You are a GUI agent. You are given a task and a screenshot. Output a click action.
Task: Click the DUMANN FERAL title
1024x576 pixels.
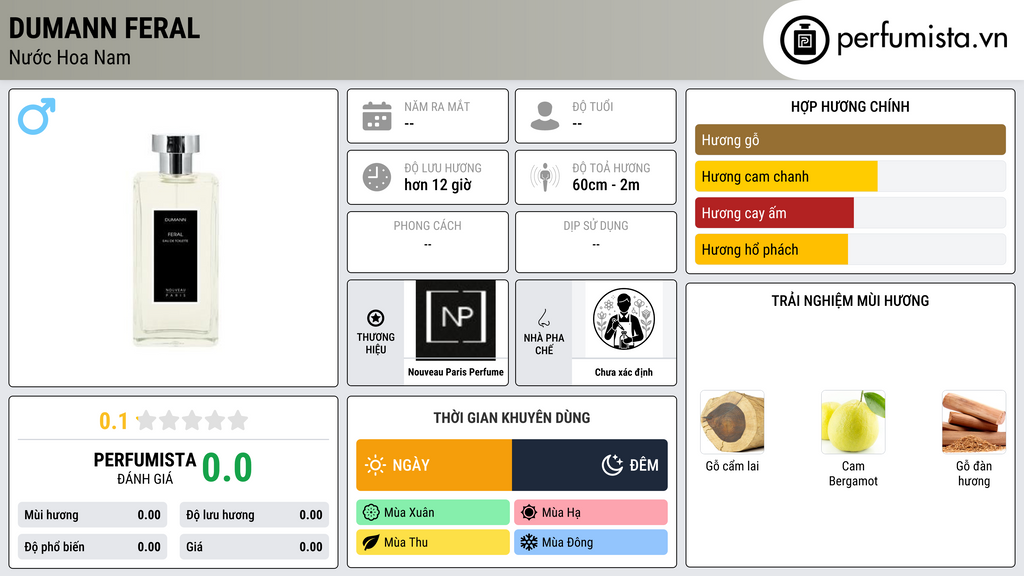tap(104, 29)
